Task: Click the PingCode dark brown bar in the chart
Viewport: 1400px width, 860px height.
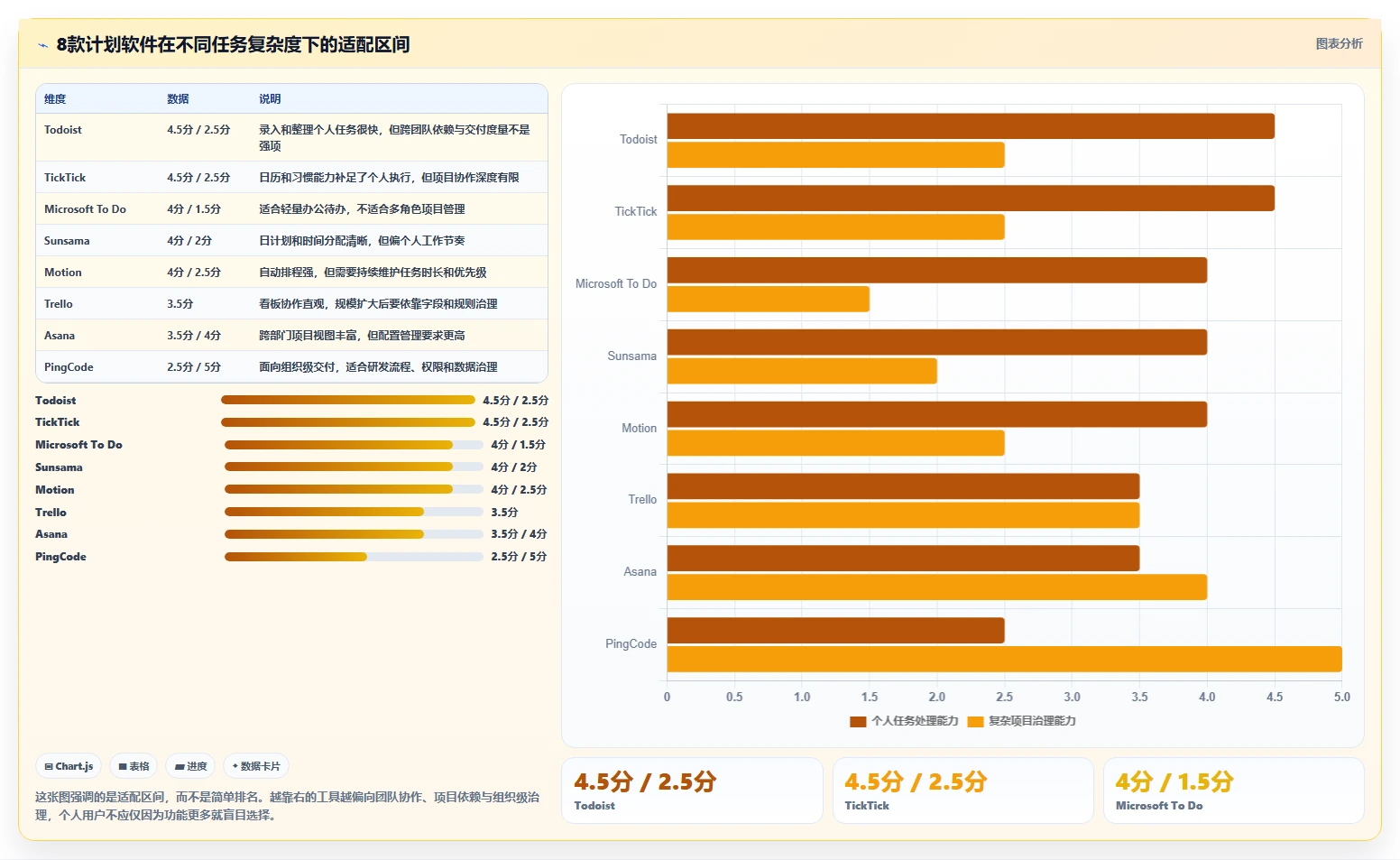Action: [836, 631]
